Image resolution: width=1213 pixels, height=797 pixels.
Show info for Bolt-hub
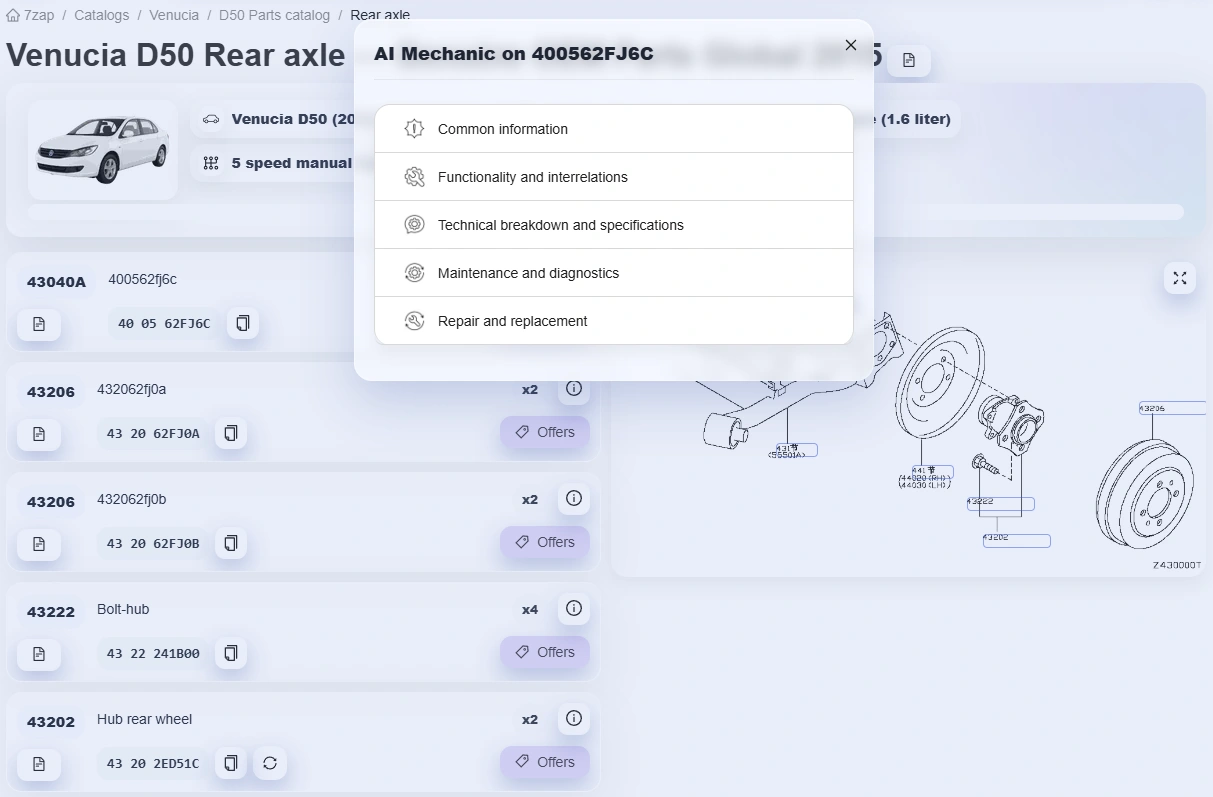point(574,608)
